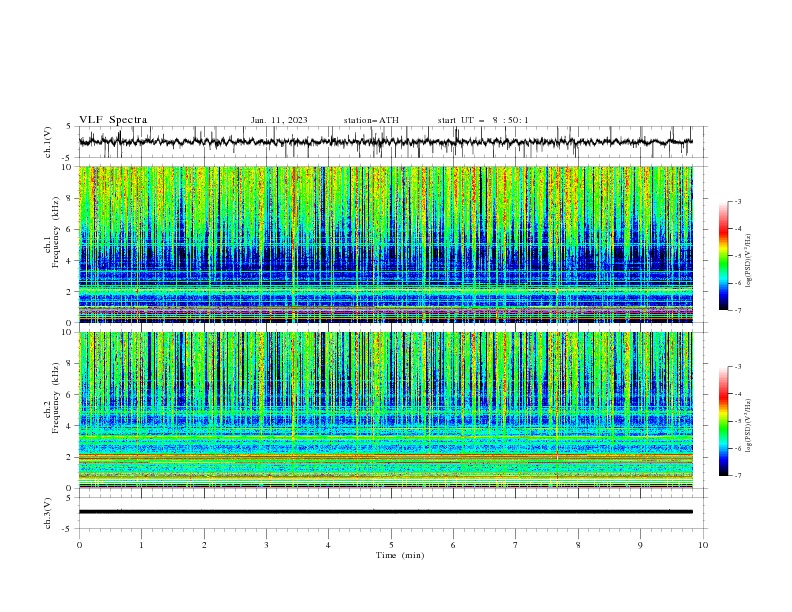Click the ch.2 spectrogram panel
Screen dimensions: 792x612
pos(385,410)
